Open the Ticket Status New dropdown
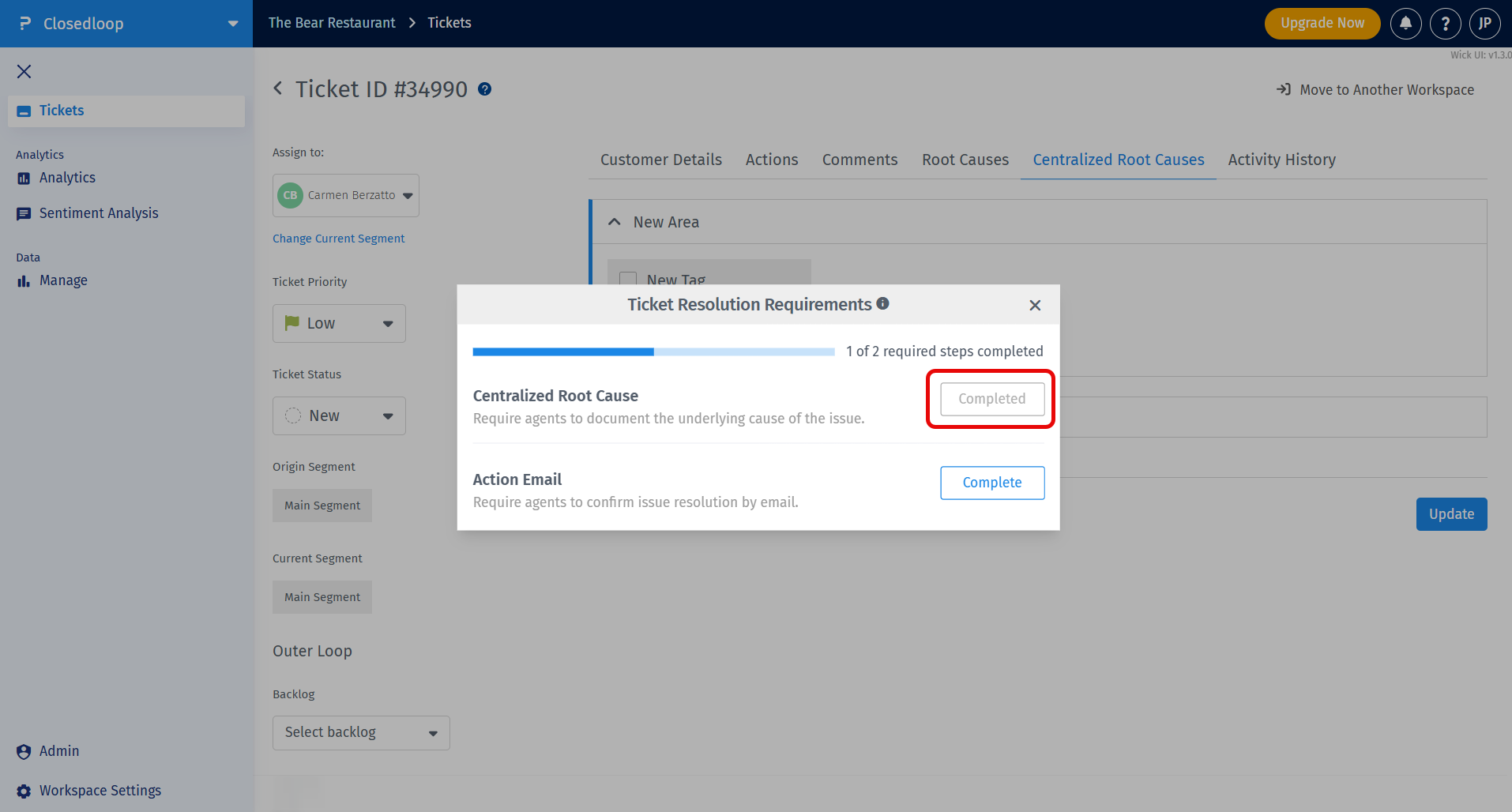The height and width of the screenshot is (812, 1512). click(339, 416)
